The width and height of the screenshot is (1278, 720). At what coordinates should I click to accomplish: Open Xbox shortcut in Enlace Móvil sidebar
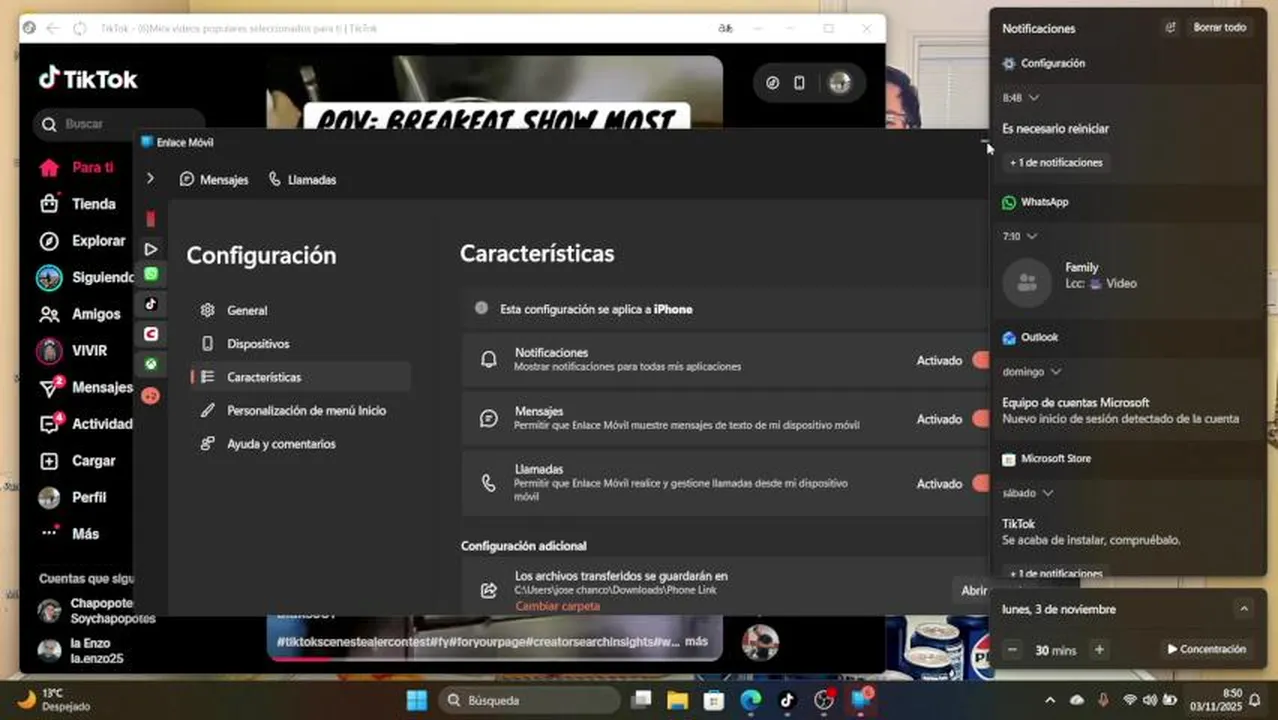[x=151, y=364]
